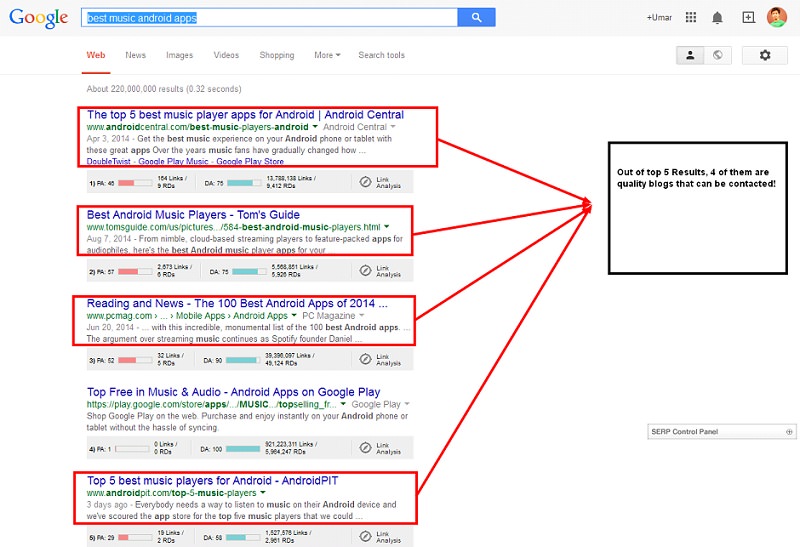
Task: Click the 1,527,578 Links value
Action: tap(288, 533)
